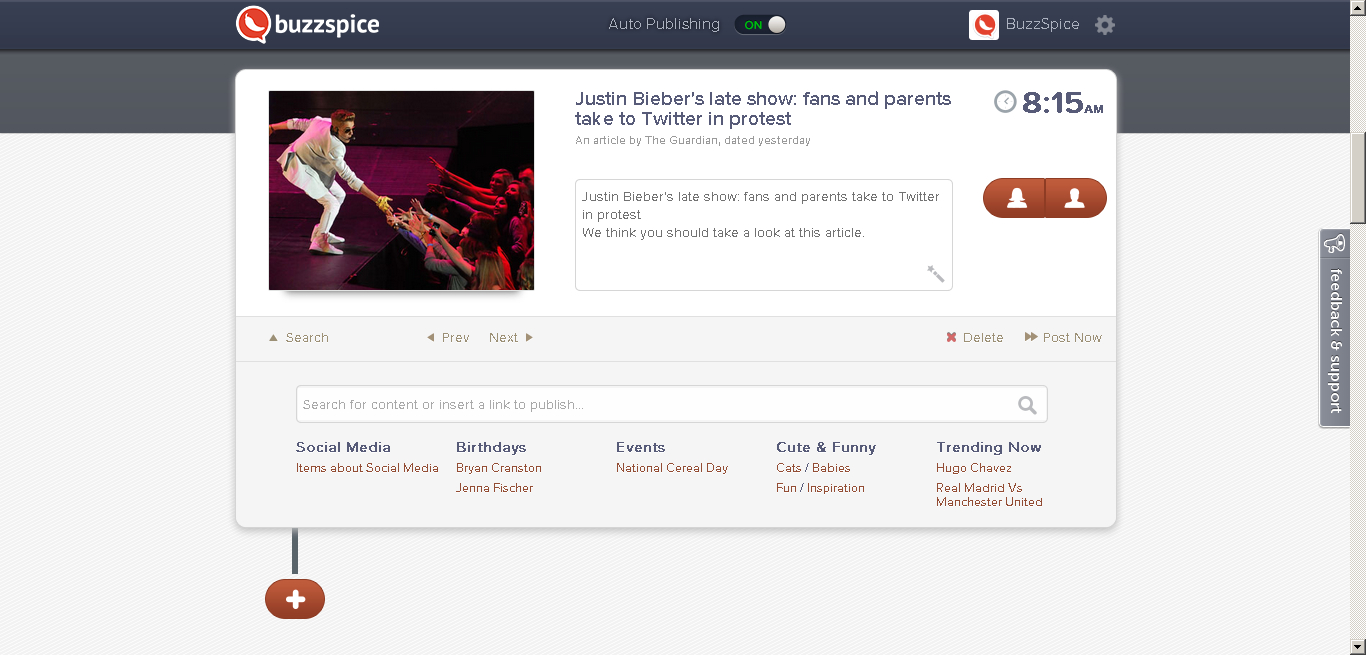This screenshot has width=1366, height=655.
Task: Click the magic wand icon in text box
Action: pos(936,273)
